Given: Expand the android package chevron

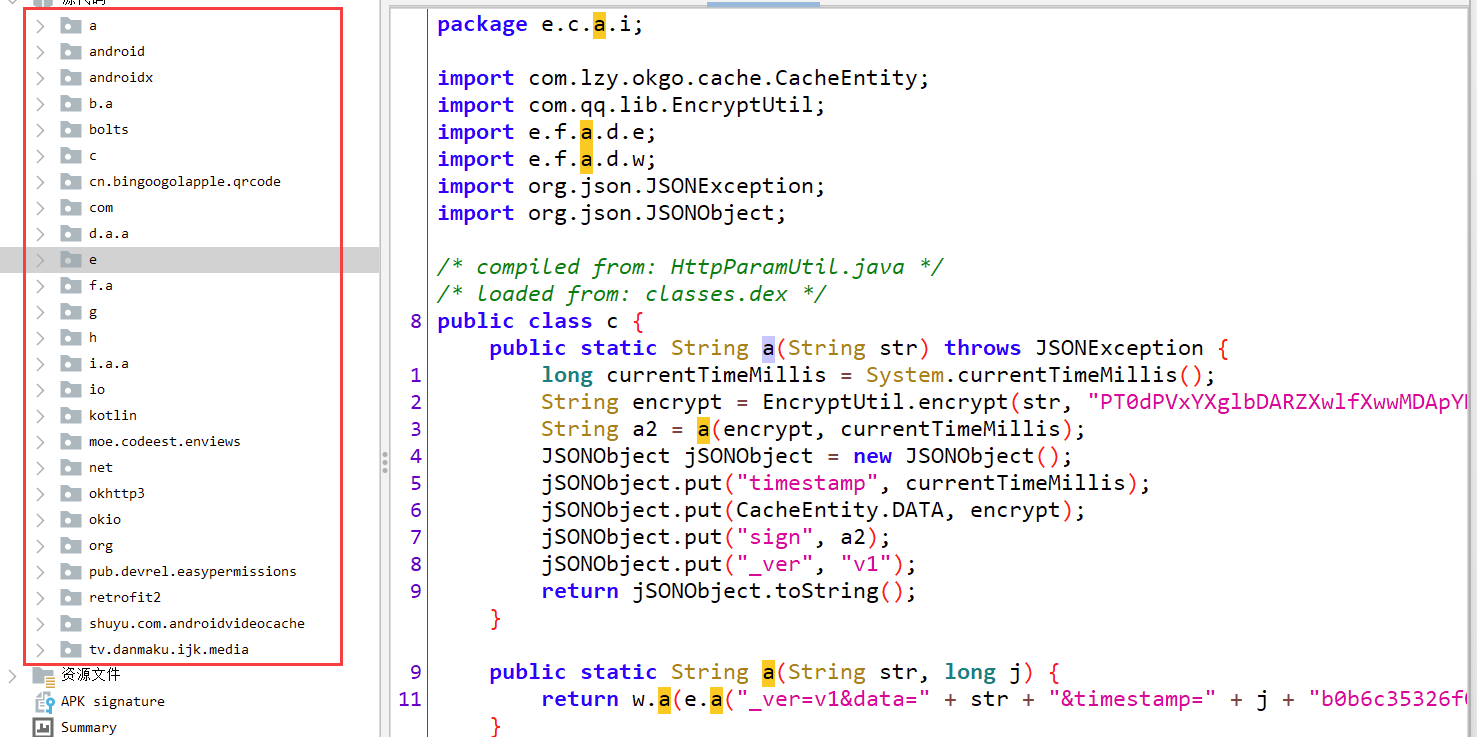Looking at the screenshot, I should tap(40, 51).
